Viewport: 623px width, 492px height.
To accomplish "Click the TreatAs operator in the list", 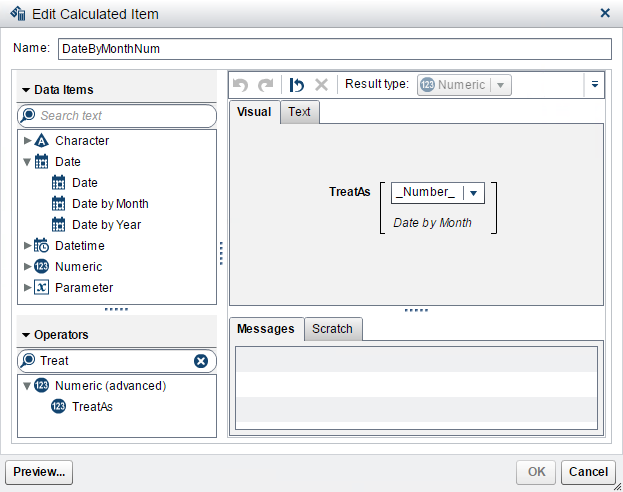I will point(92,406).
